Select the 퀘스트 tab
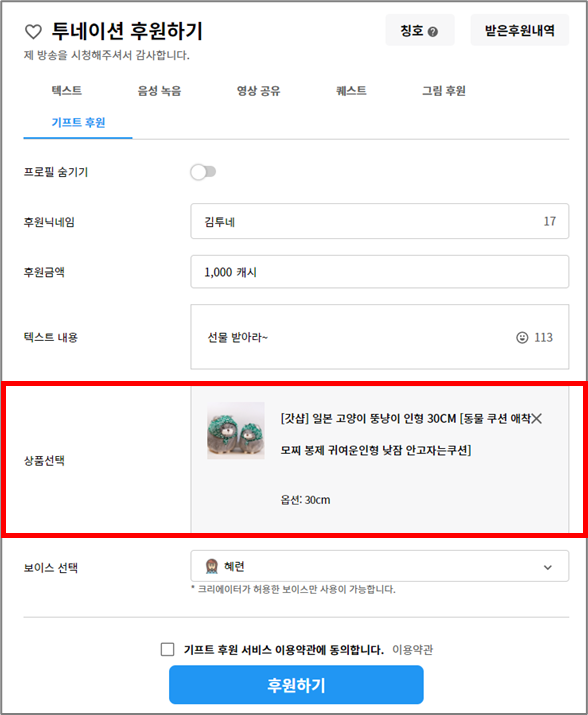The width and height of the screenshot is (588, 715). coord(351,91)
